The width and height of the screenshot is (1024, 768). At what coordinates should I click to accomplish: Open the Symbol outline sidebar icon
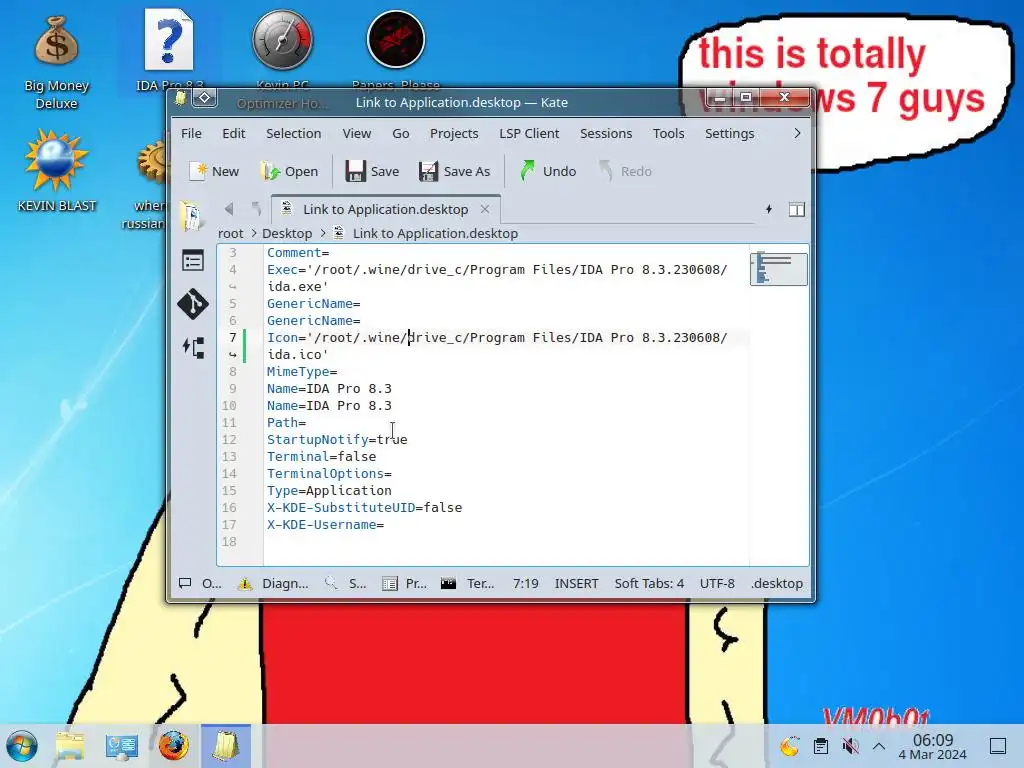[x=193, y=261]
